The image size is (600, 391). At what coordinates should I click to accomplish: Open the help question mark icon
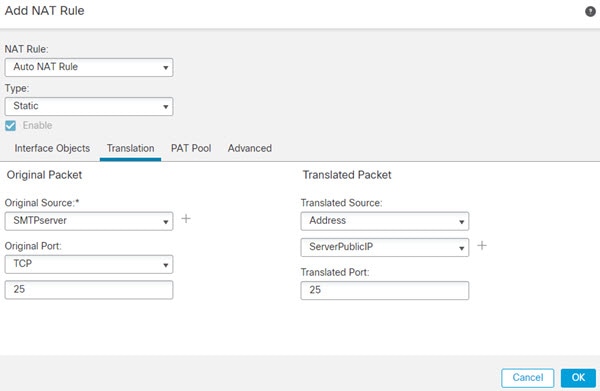point(590,11)
